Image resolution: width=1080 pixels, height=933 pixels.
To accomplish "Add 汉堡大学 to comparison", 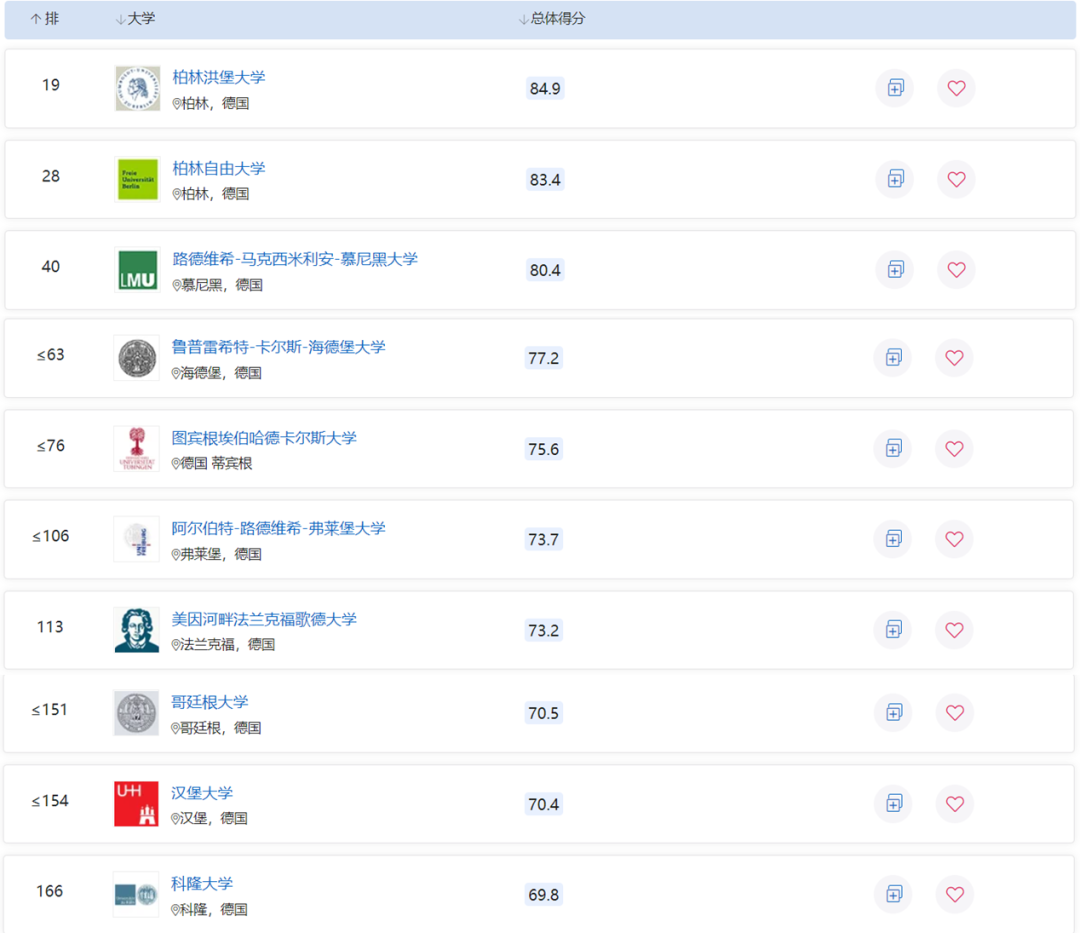I will pos(892,803).
